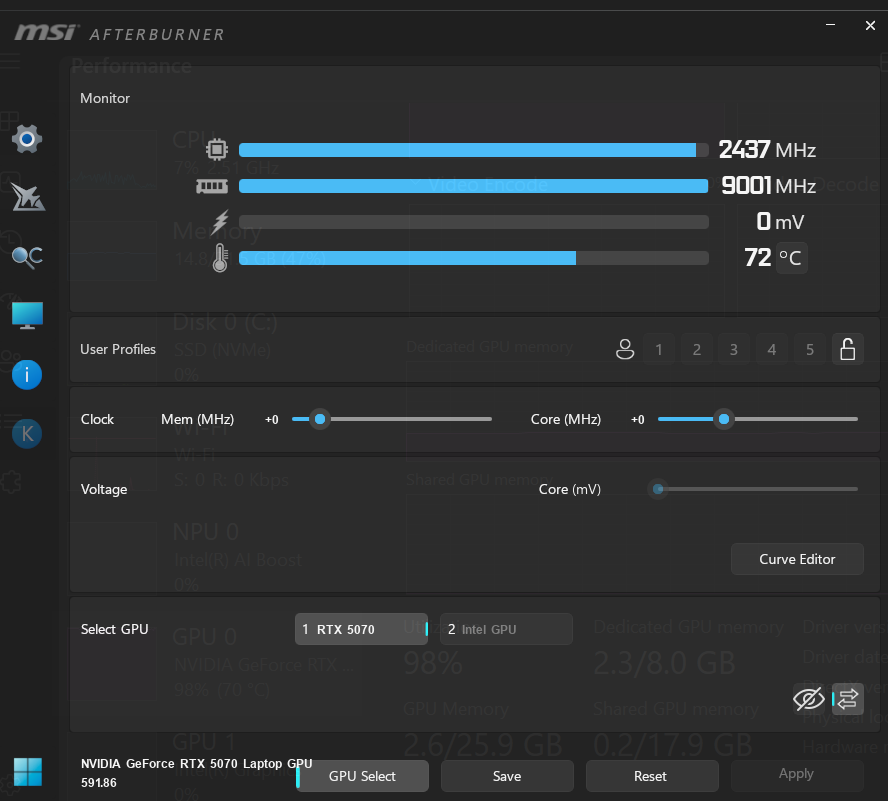Image resolution: width=888 pixels, height=801 pixels.
Task: Select user profile slot 4
Action: pyautogui.click(x=771, y=350)
